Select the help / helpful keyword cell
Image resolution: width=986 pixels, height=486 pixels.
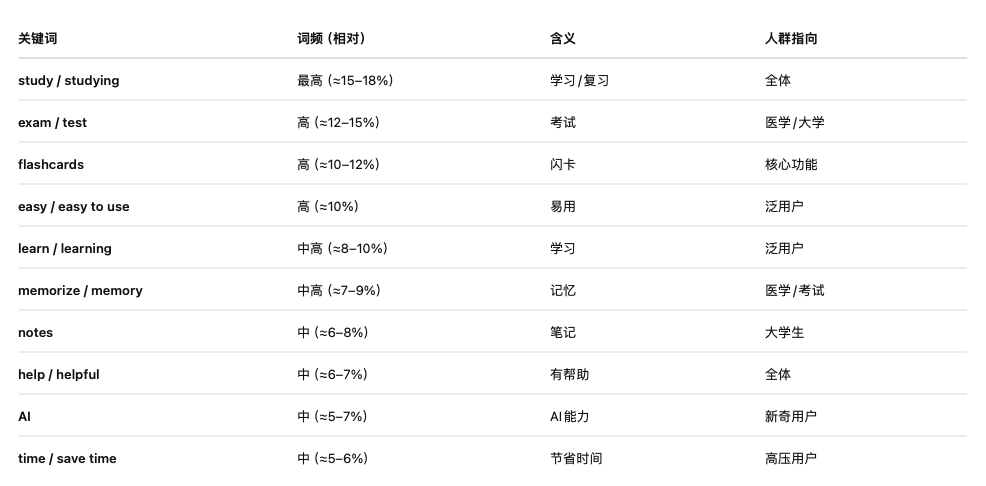[59, 375]
